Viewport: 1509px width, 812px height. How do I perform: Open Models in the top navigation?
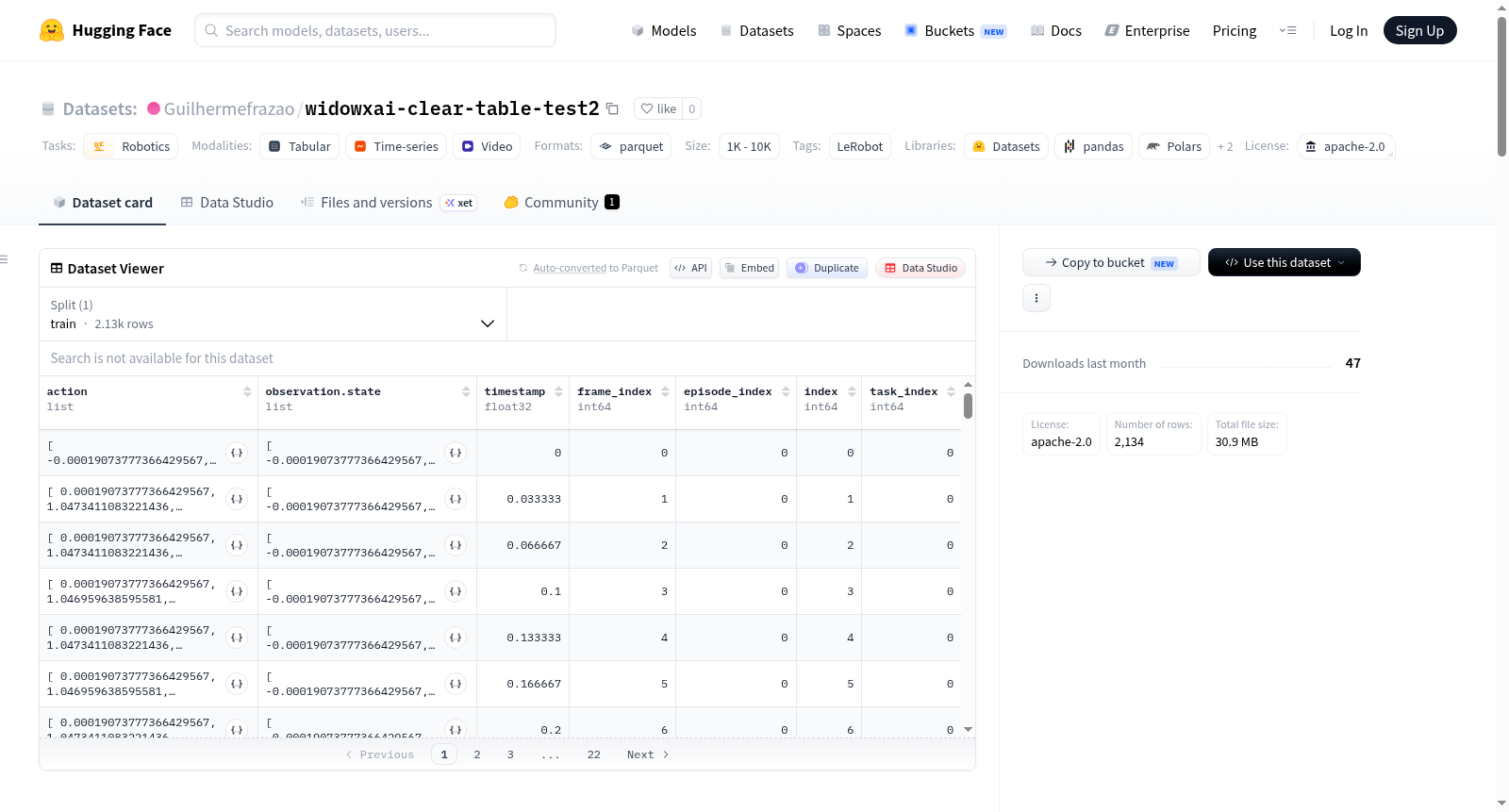pos(664,30)
